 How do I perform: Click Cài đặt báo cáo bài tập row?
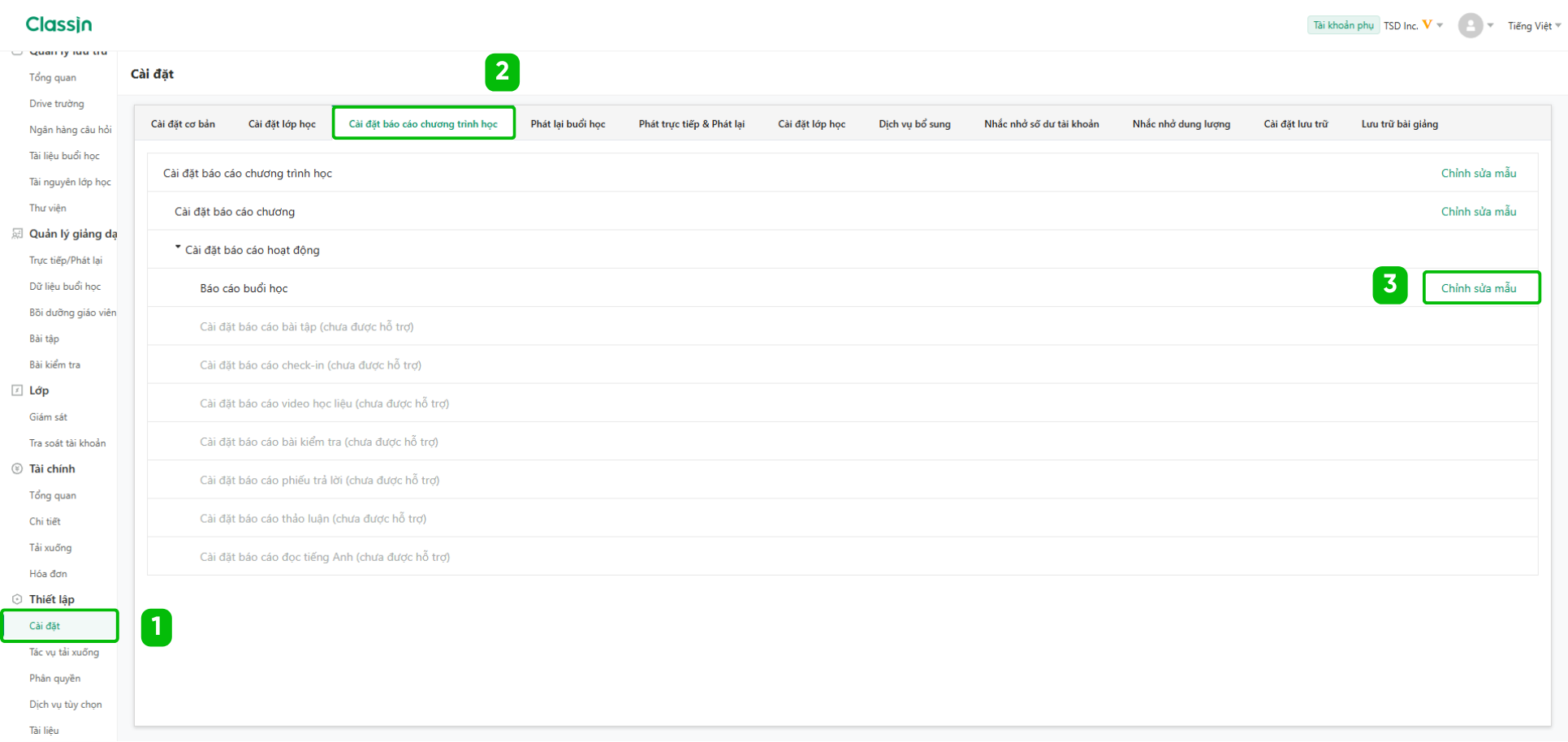click(842, 326)
